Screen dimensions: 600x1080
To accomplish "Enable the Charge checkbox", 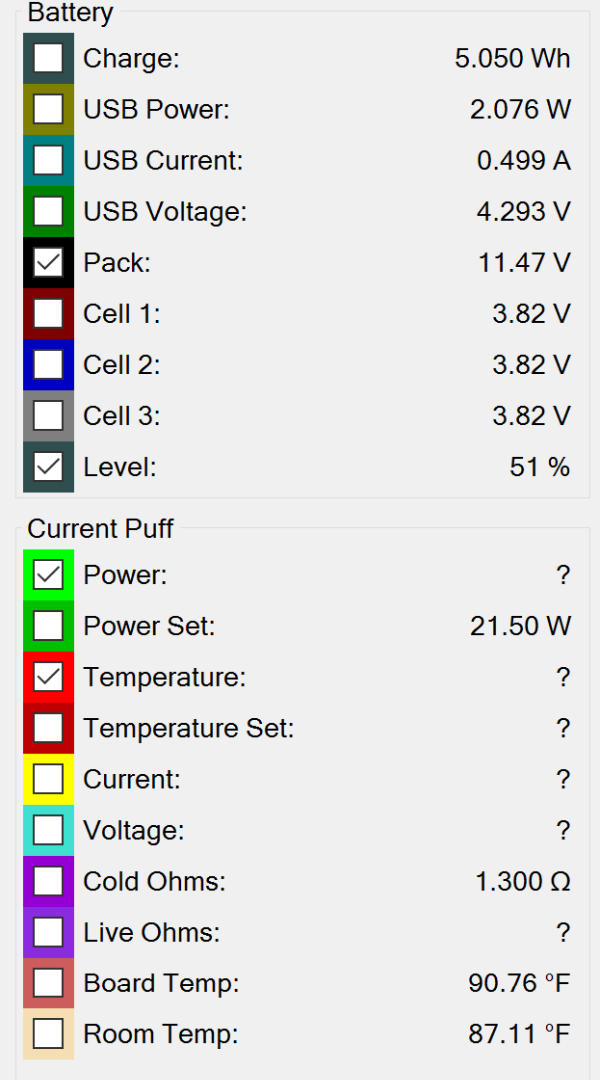I will pos(48,58).
